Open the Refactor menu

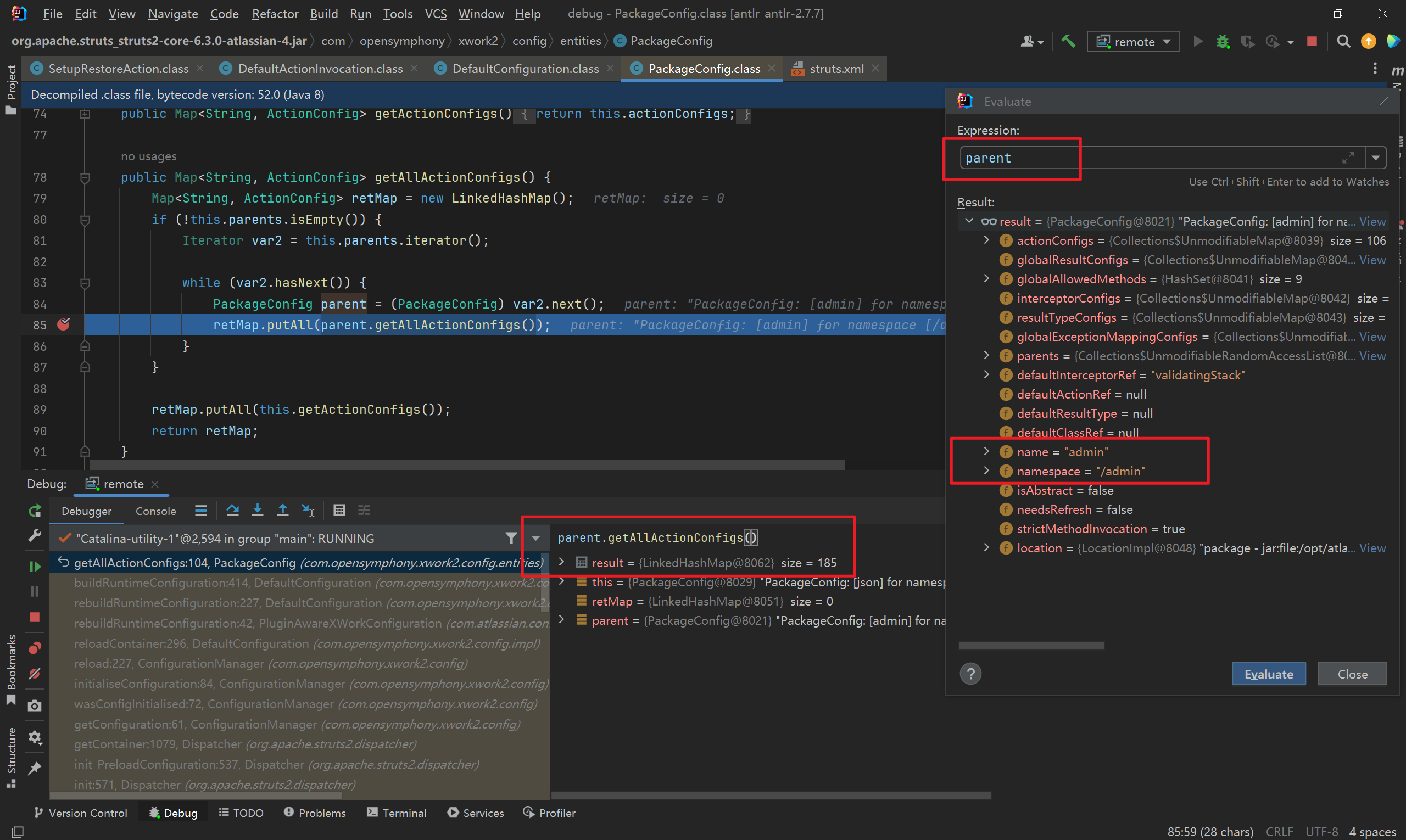tap(275, 14)
